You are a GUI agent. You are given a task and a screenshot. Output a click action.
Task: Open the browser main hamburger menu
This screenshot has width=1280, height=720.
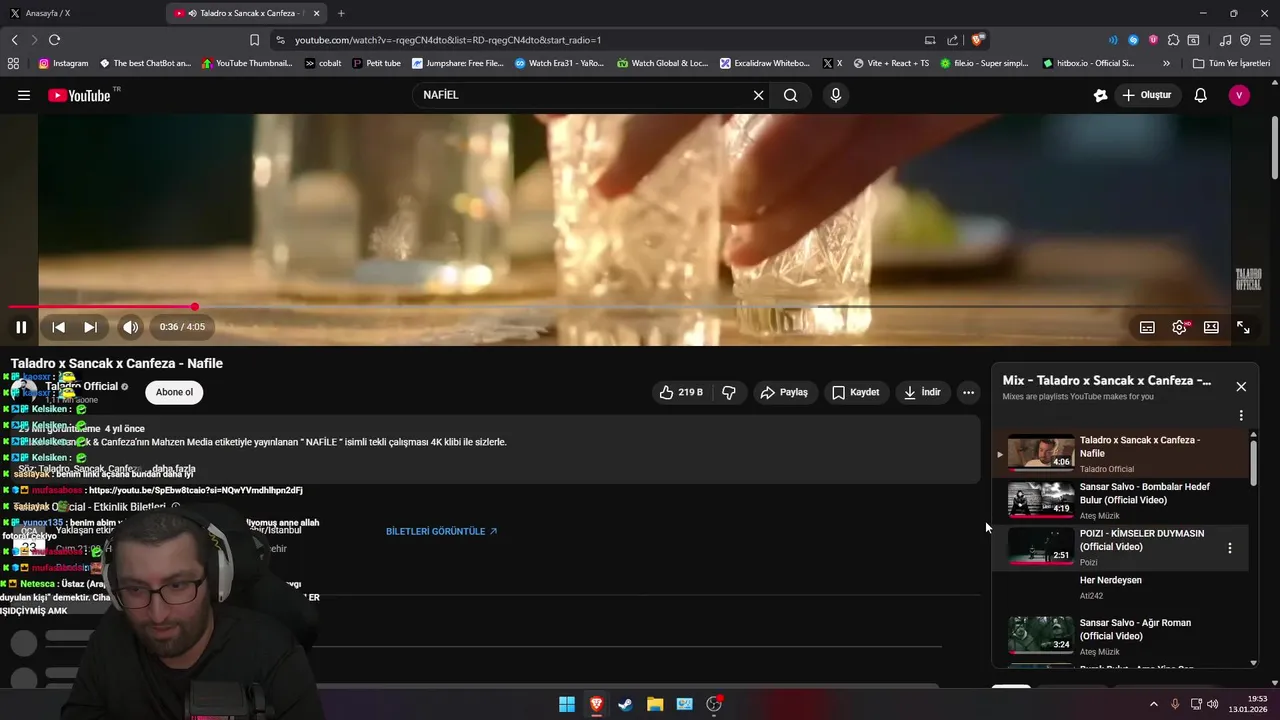(1265, 40)
